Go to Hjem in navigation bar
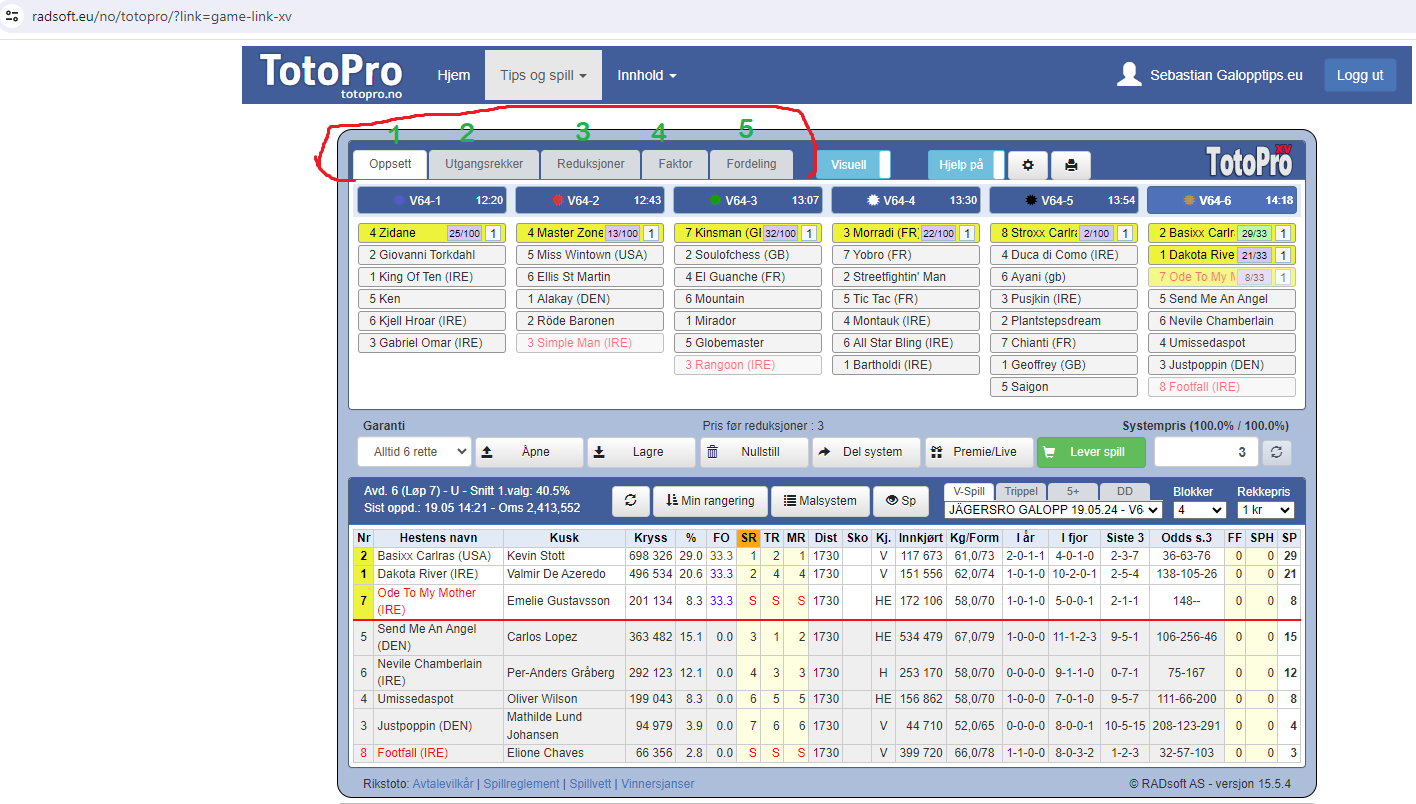This screenshot has height=804, width=1416. pos(454,75)
